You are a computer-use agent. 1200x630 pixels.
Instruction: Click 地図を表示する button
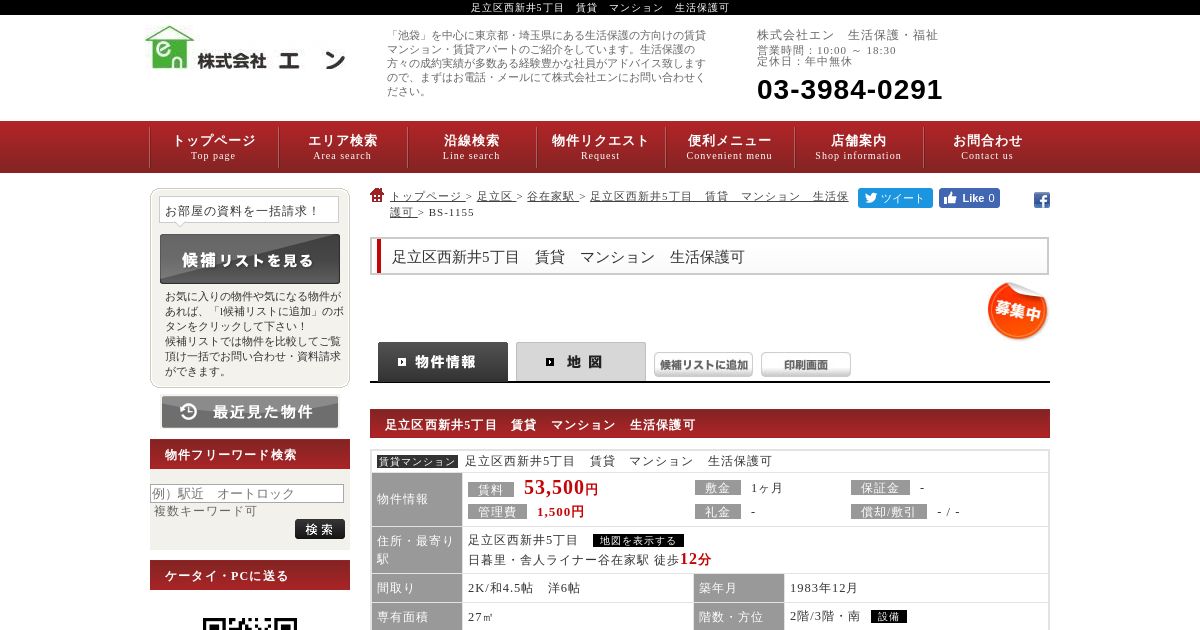pos(638,541)
